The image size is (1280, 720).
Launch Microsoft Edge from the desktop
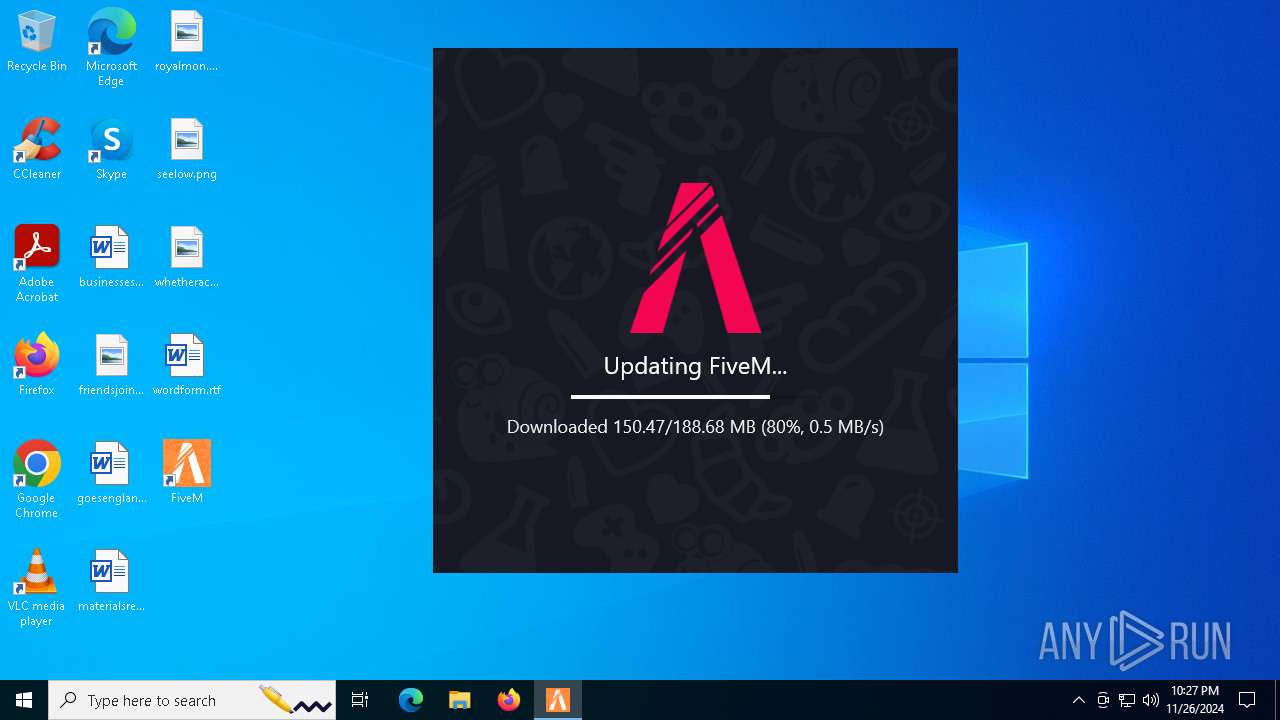pos(111,47)
